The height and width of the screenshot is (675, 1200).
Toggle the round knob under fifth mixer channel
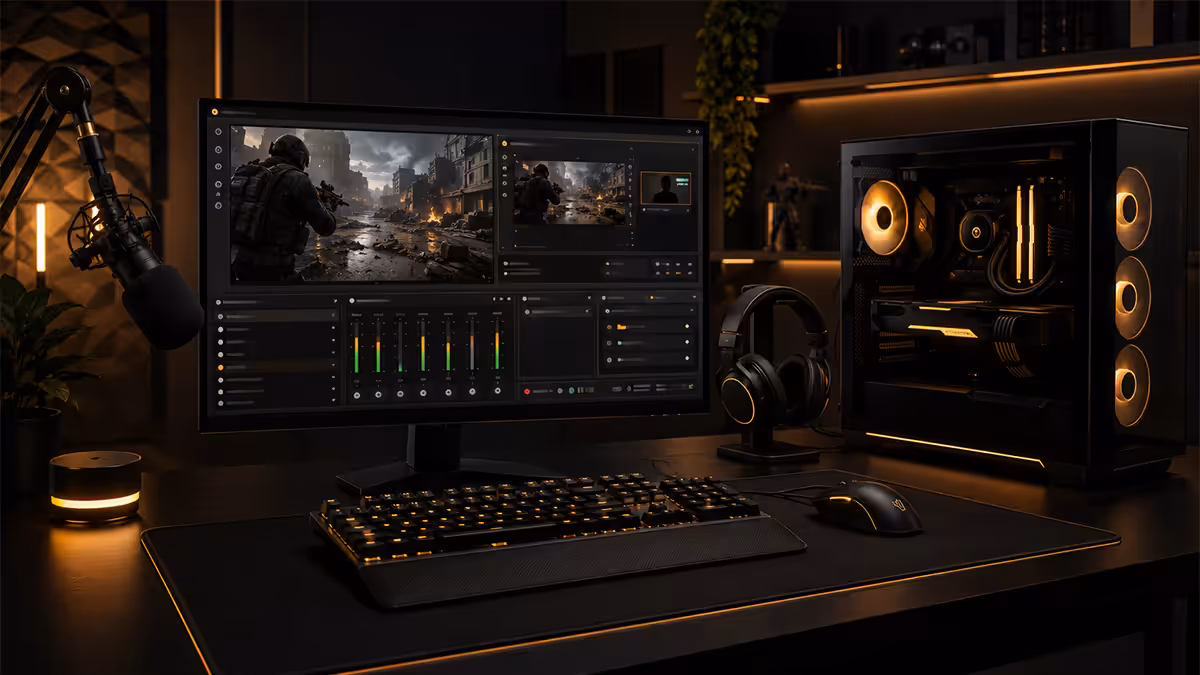click(x=448, y=392)
